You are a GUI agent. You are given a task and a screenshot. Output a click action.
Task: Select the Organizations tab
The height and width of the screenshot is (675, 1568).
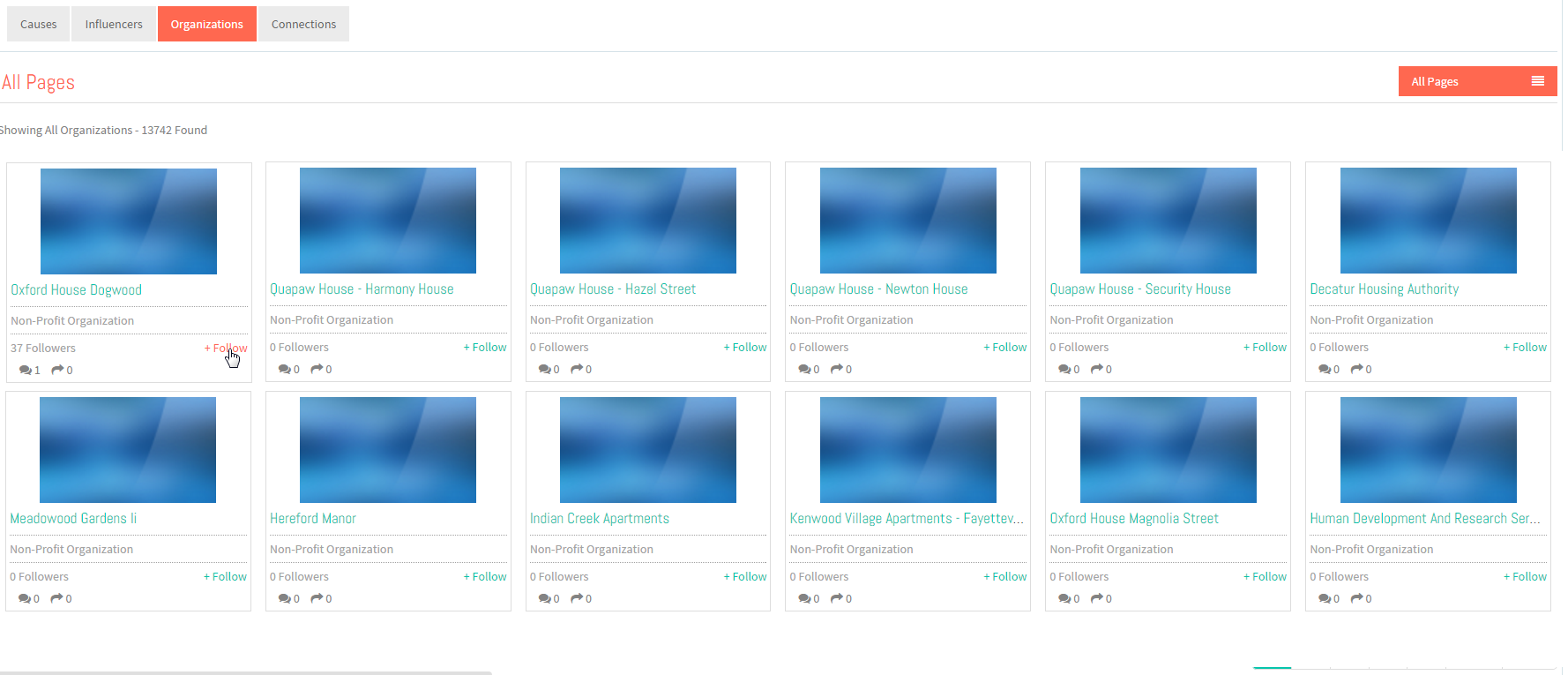tap(207, 24)
